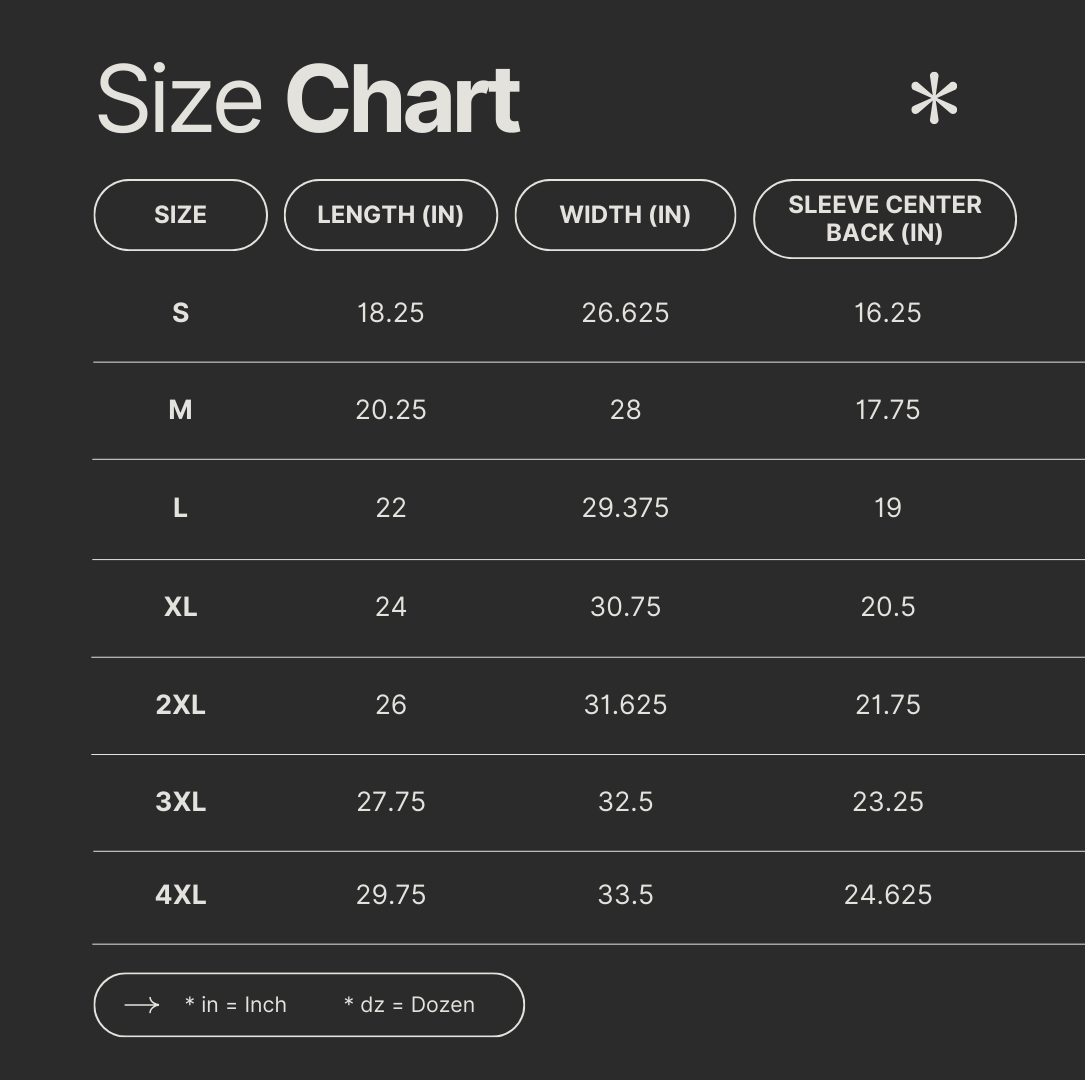Screen dimensions: 1085x1080
Task: Select the 4XL size row label
Action: pyautogui.click(x=180, y=895)
